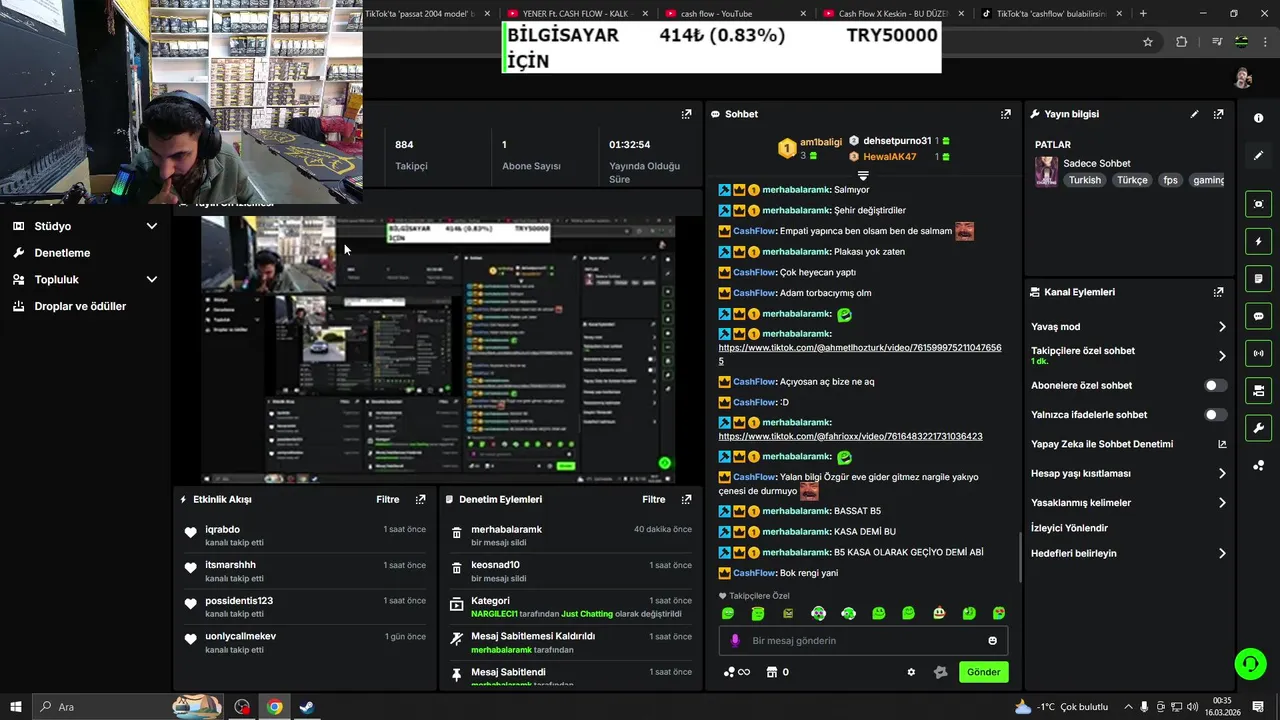Click the badge icon next to Gönder
The image size is (1280, 720).
tap(940, 672)
